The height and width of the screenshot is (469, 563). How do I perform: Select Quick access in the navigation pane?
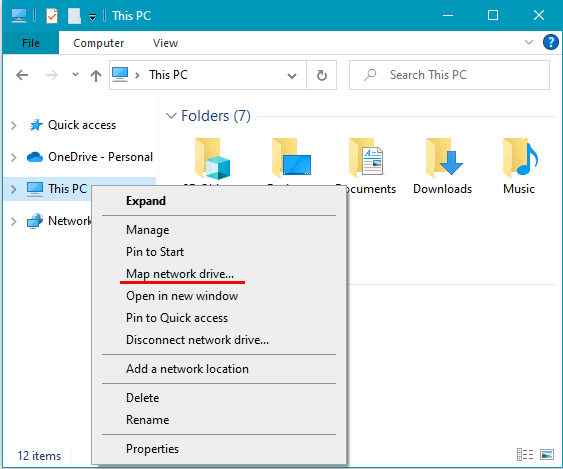pyautogui.click(x=82, y=125)
